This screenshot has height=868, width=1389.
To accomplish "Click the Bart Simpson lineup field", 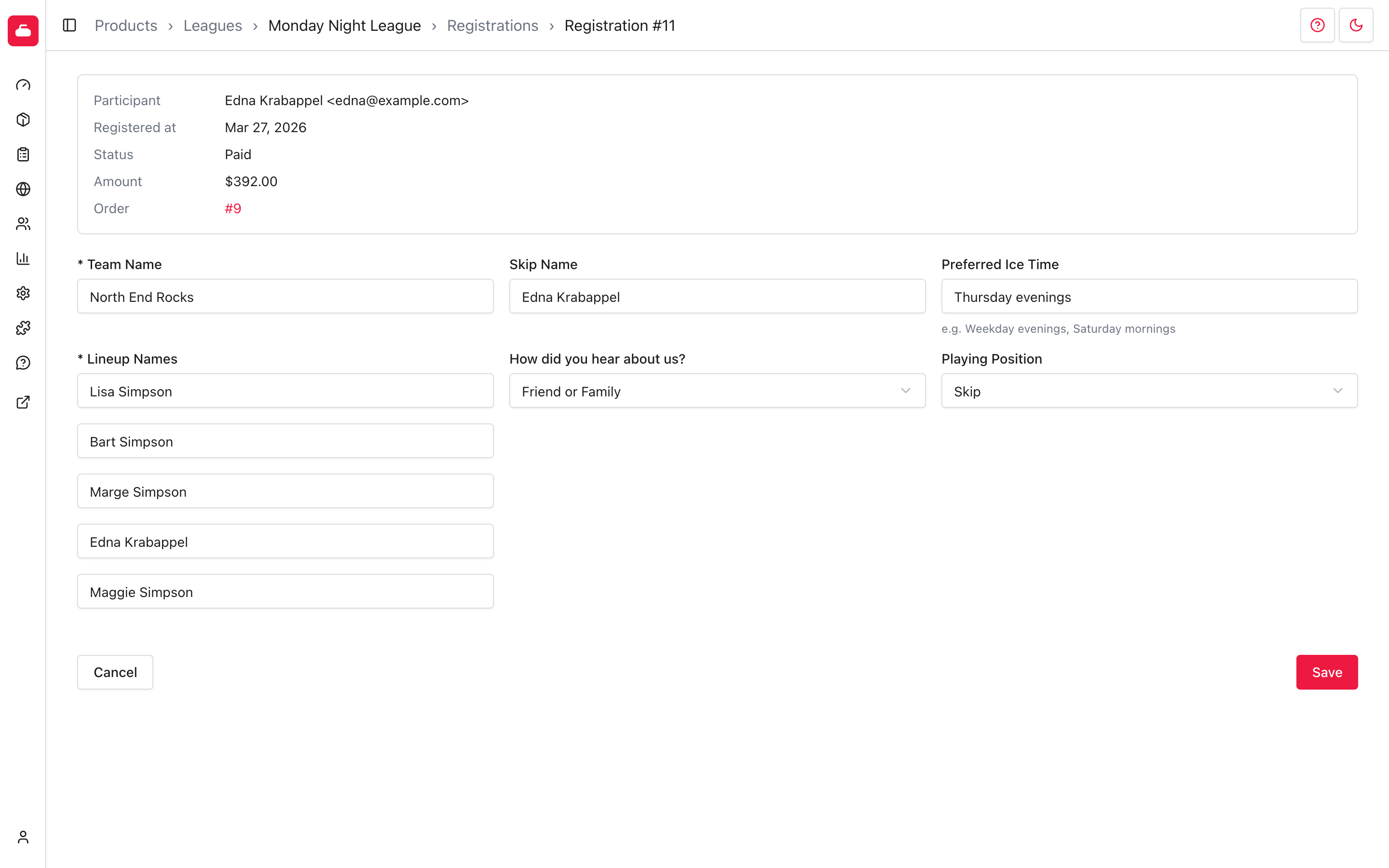I will tap(285, 441).
